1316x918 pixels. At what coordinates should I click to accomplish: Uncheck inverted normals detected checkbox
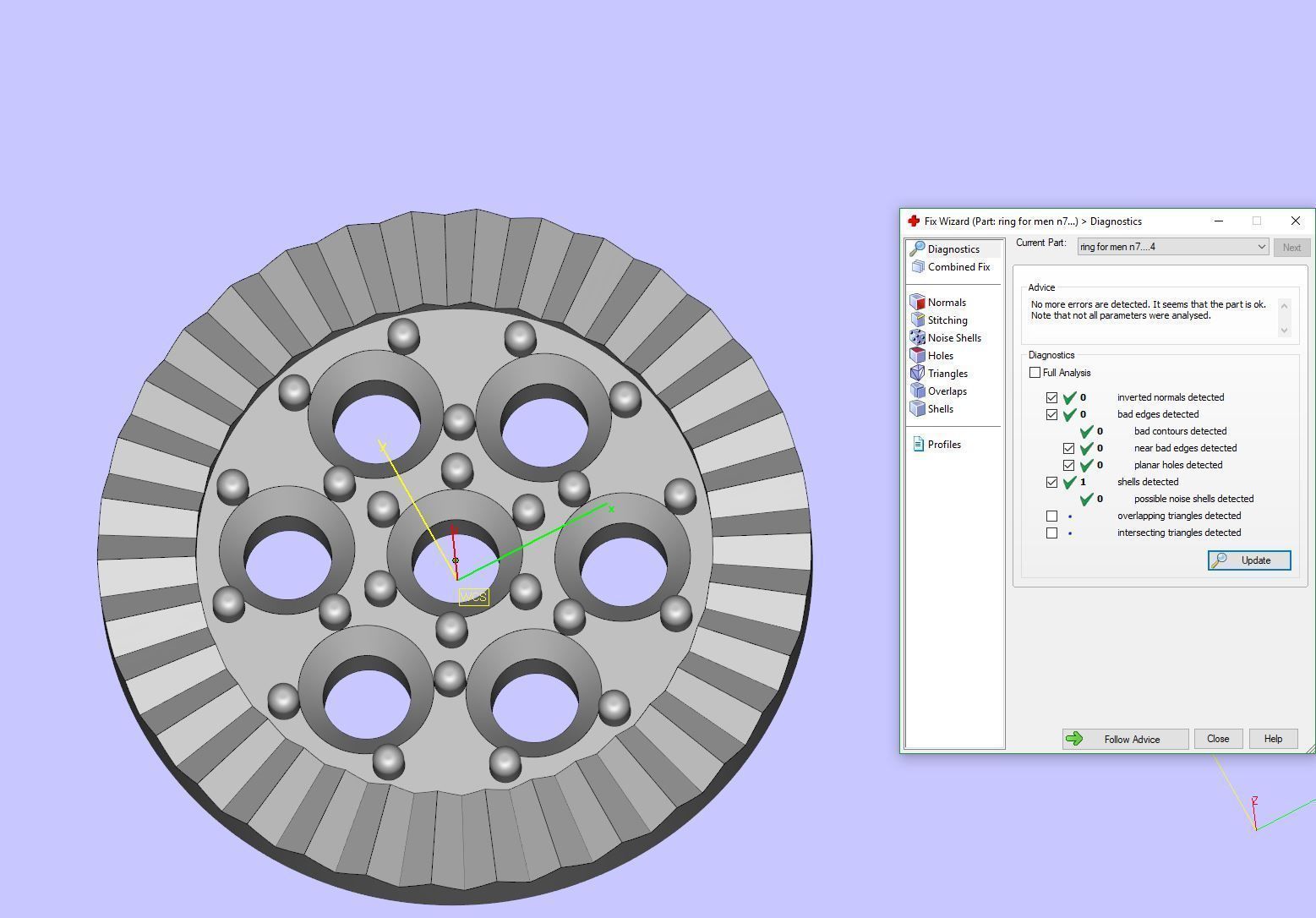click(1051, 397)
